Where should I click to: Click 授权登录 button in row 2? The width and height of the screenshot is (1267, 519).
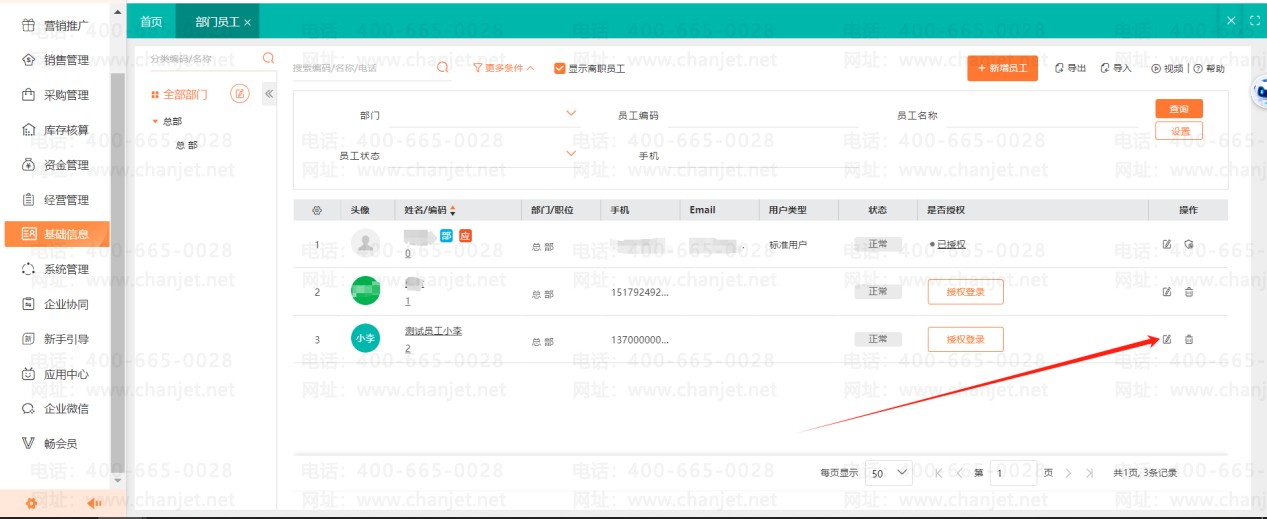[966, 291]
